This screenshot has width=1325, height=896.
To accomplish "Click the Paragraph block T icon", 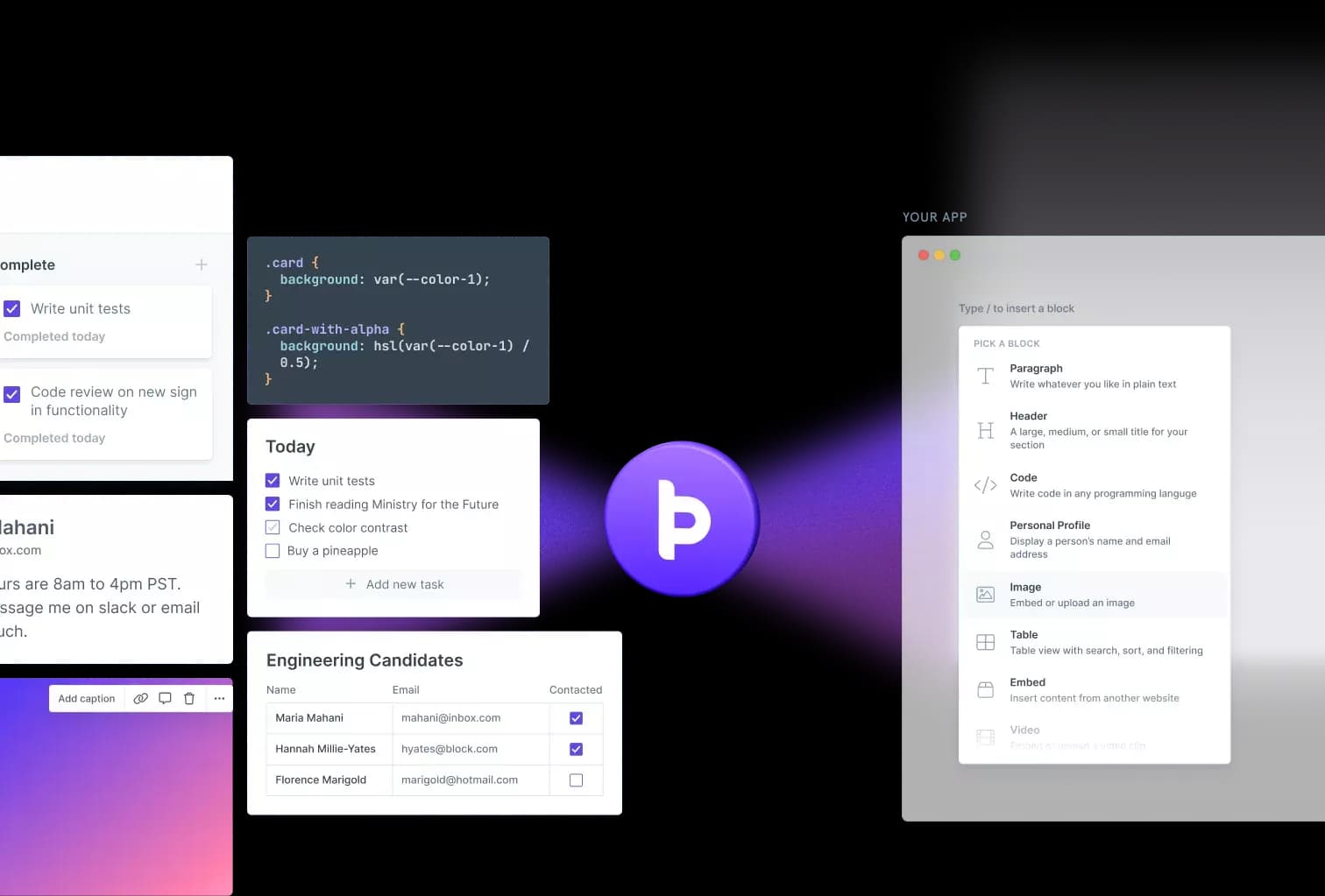I will 986,376.
